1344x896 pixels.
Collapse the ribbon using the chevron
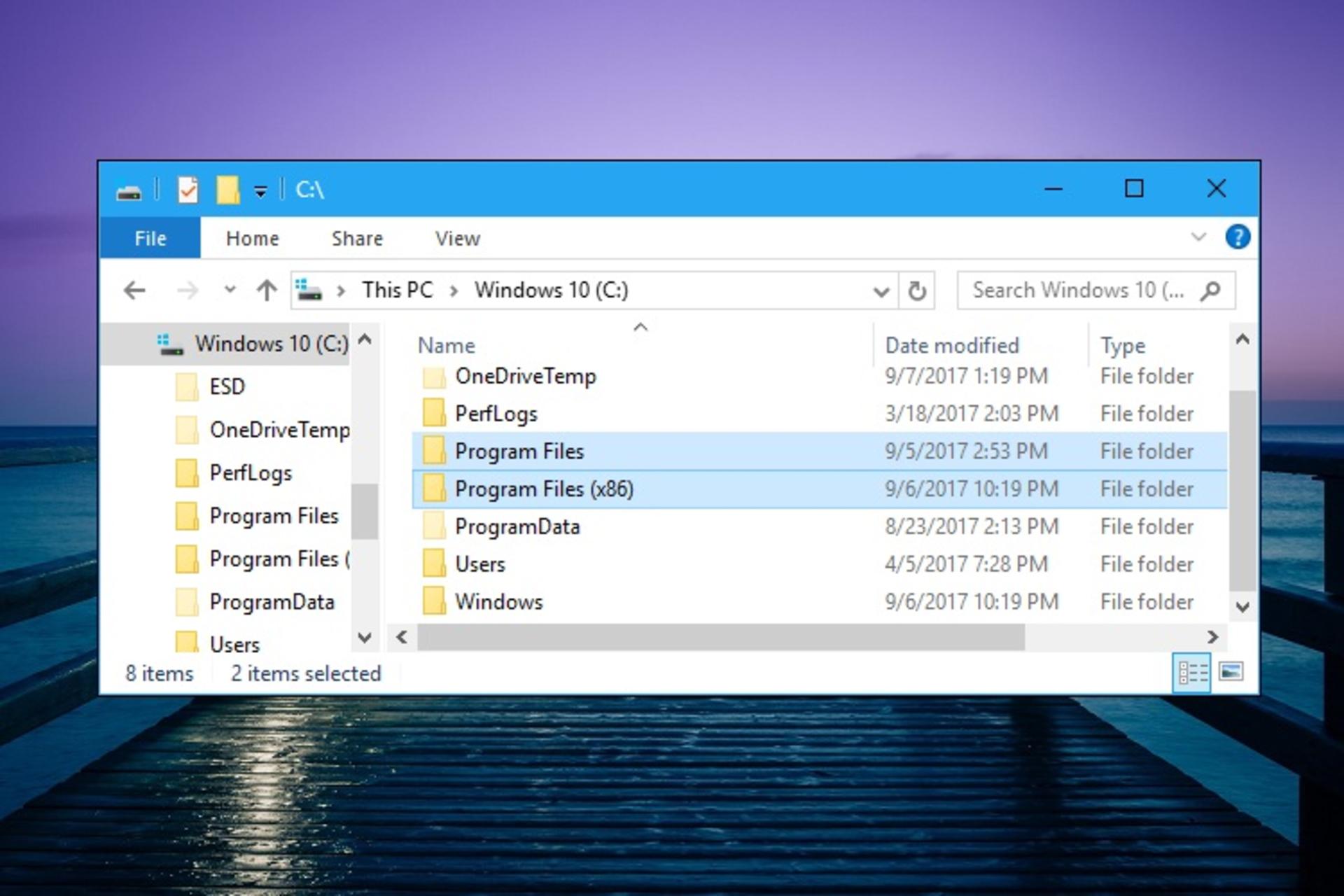pos(1198,237)
